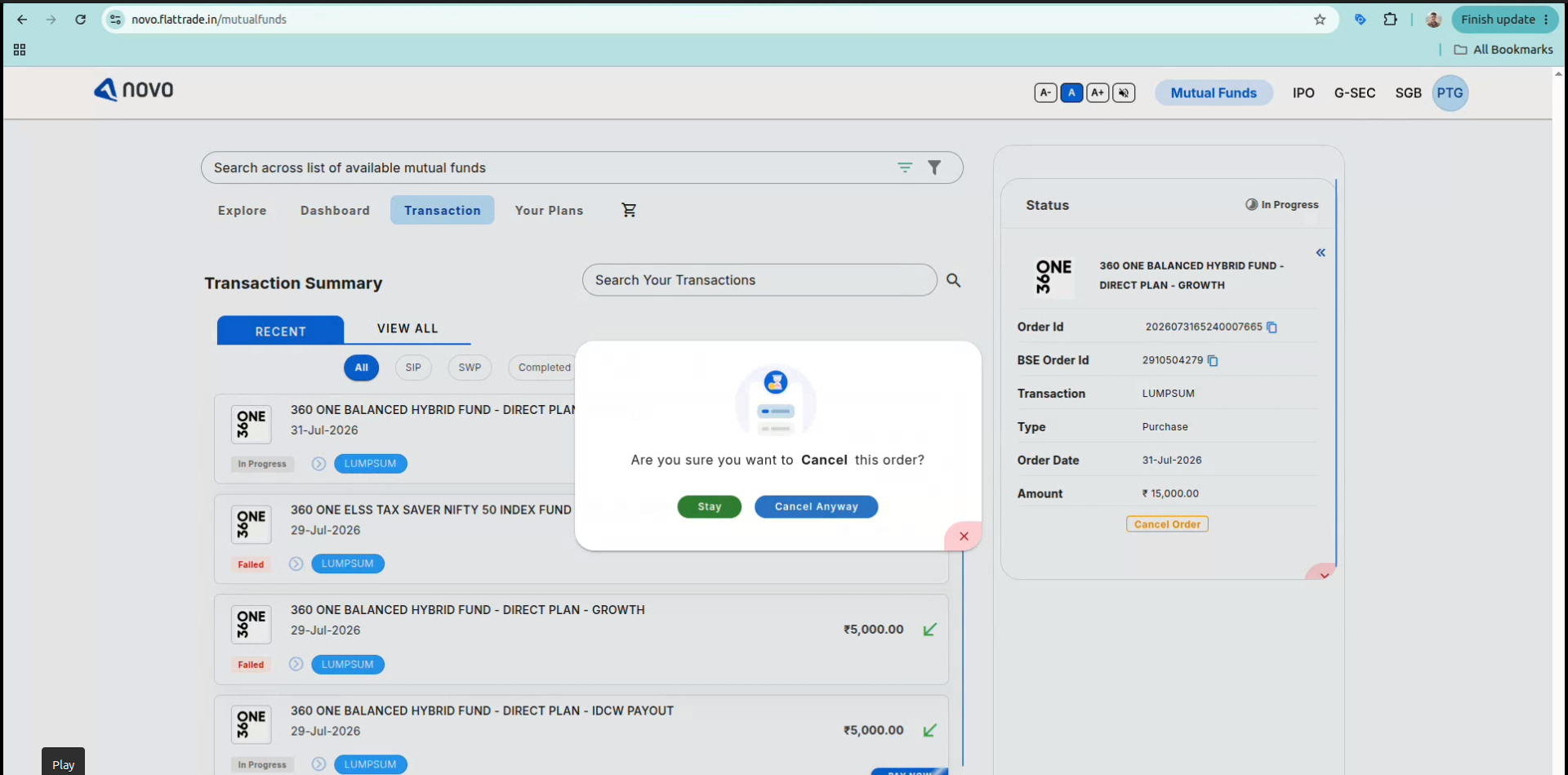Select the Transaction tab
Image resolution: width=1568 pixels, height=775 pixels.
443,211
